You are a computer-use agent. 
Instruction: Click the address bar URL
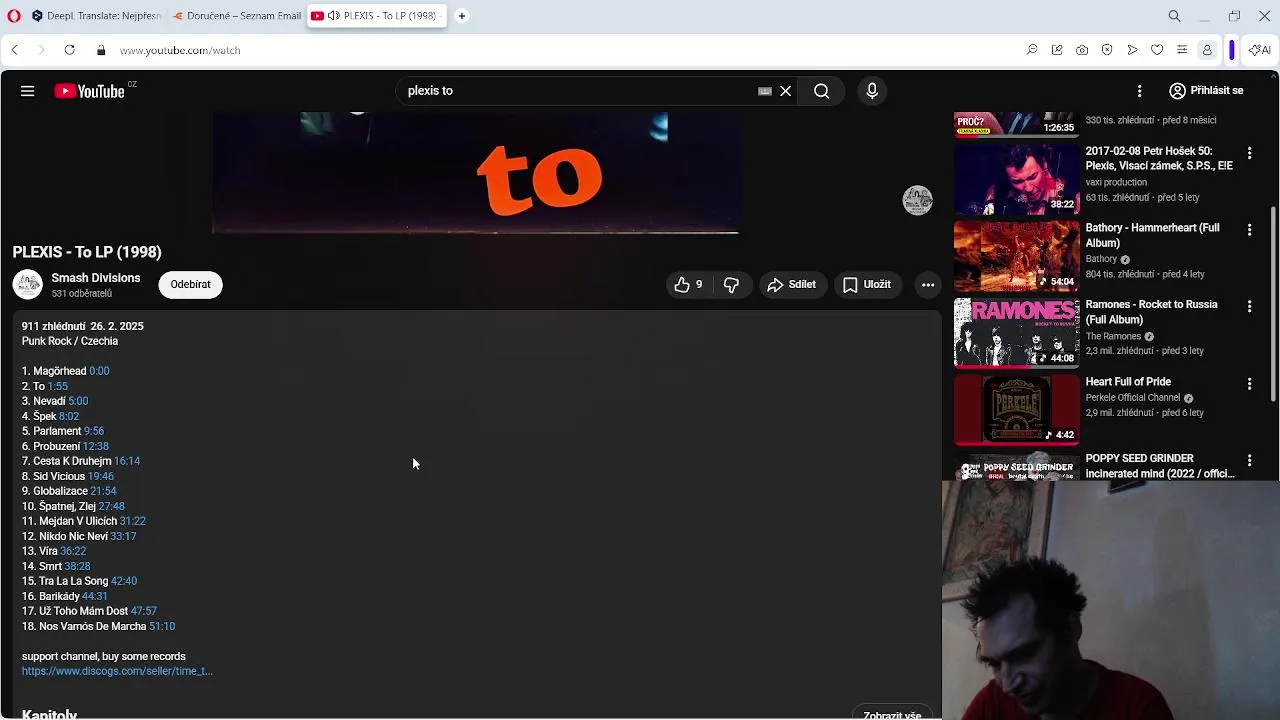[180, 50]
